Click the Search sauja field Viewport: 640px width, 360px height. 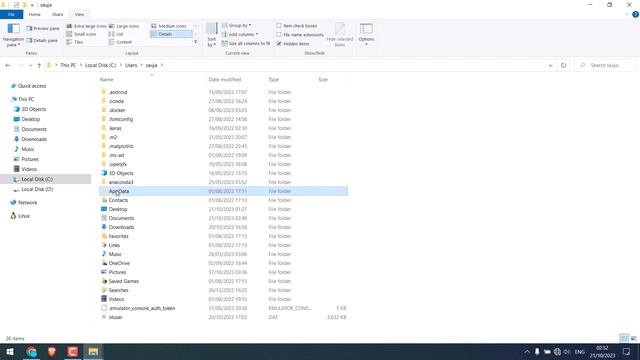(605, 65)
